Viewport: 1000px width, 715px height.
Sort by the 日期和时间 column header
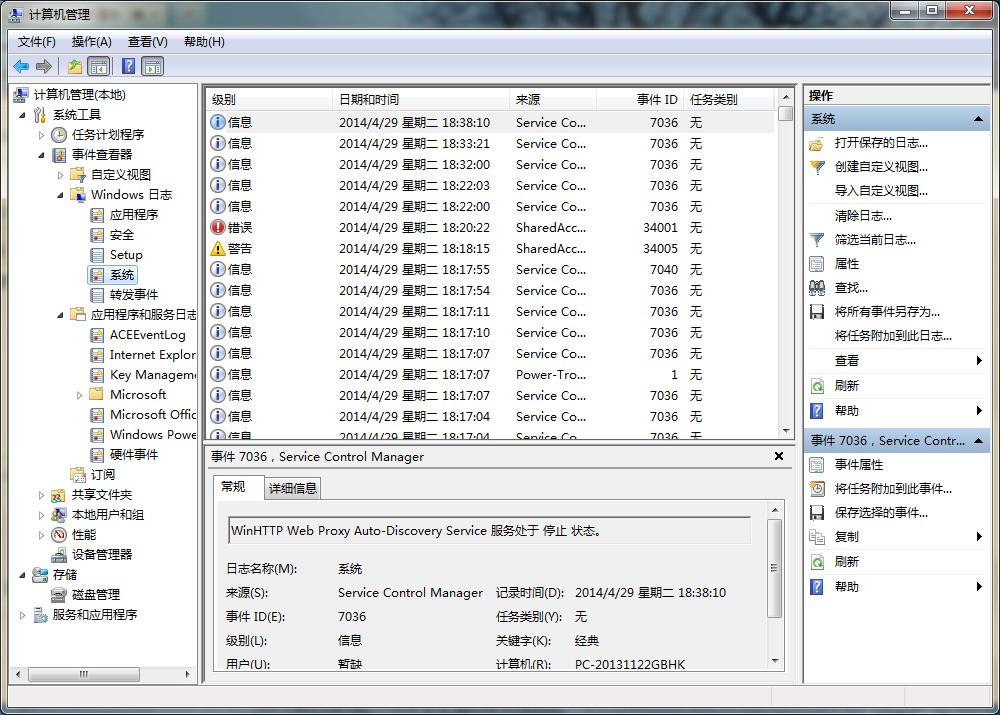click(420, 100)
